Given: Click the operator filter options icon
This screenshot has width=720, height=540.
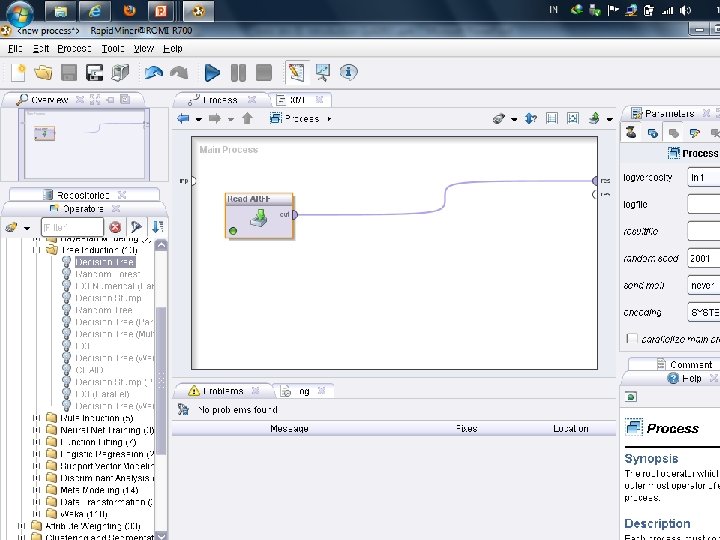Looking at the screenshot, I should pyautogui.click(x=136, y=227).
